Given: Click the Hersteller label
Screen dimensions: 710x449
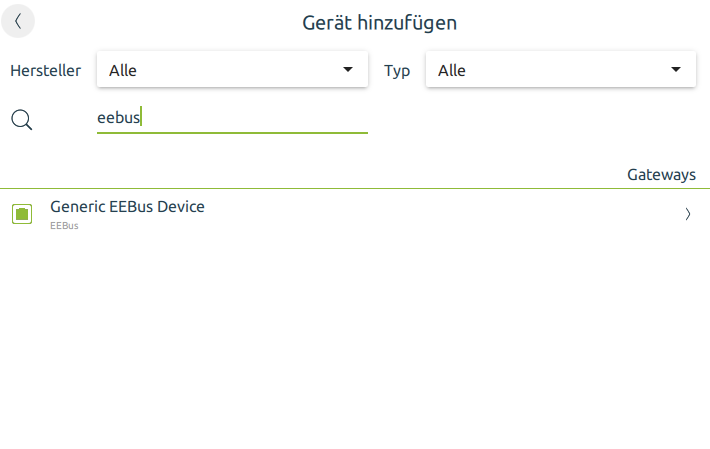Looking at the screenshot, I should [x=46, y=71].
